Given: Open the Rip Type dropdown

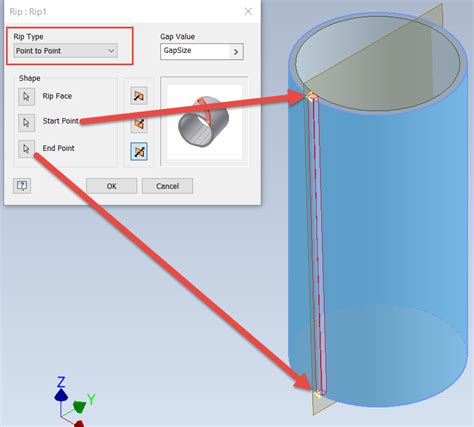Looking at the screenshot, I should [66, 51].
